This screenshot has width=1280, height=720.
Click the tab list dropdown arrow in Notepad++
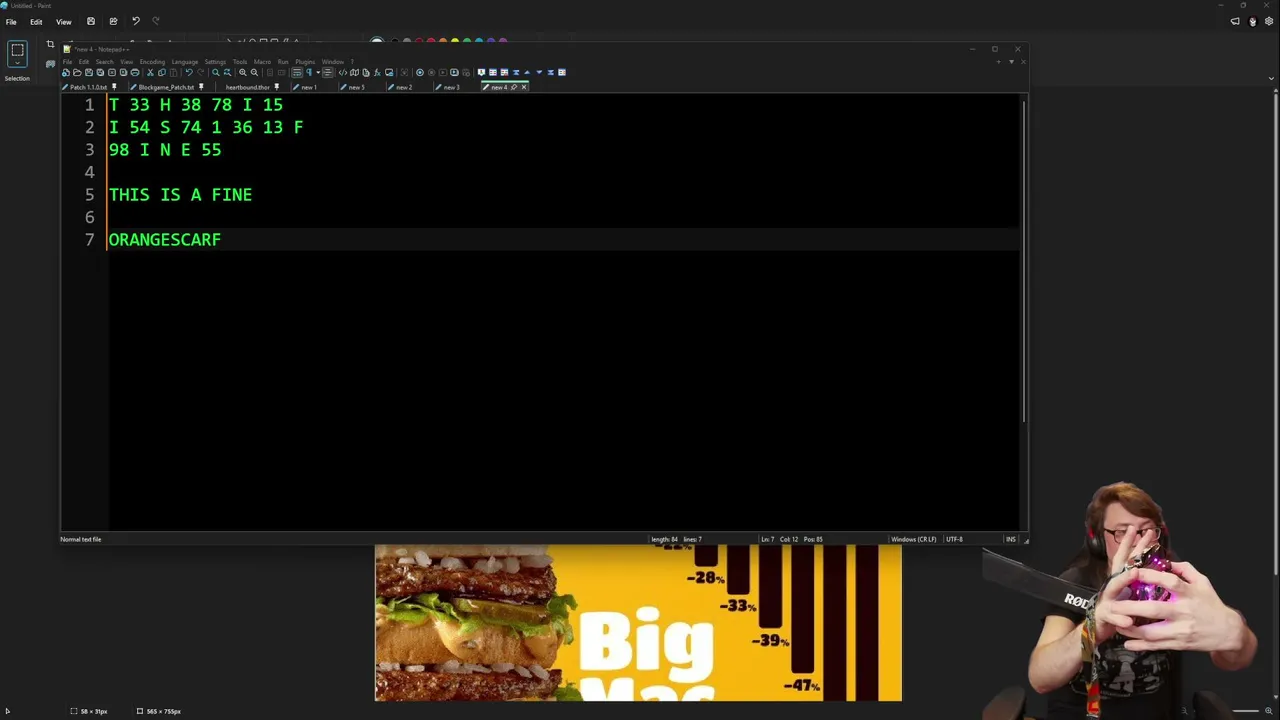pyautogui.click(x=1011, y=62)
